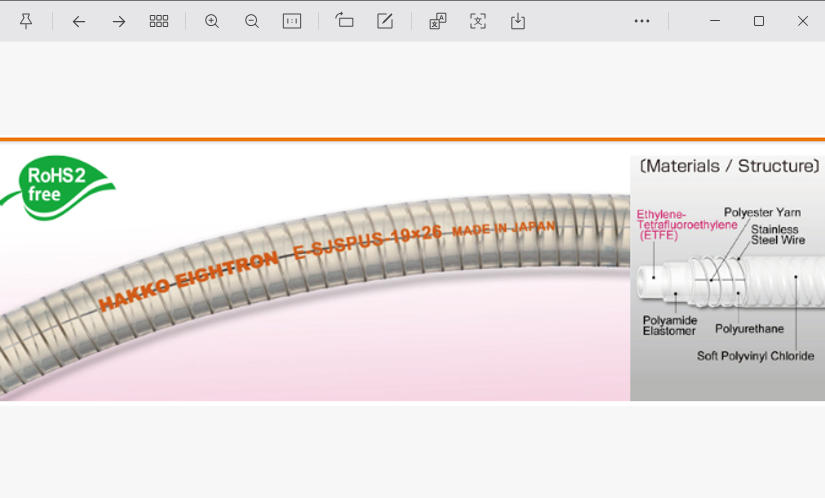
Task: Maximize the viewer window
Action: click(759, 21)
